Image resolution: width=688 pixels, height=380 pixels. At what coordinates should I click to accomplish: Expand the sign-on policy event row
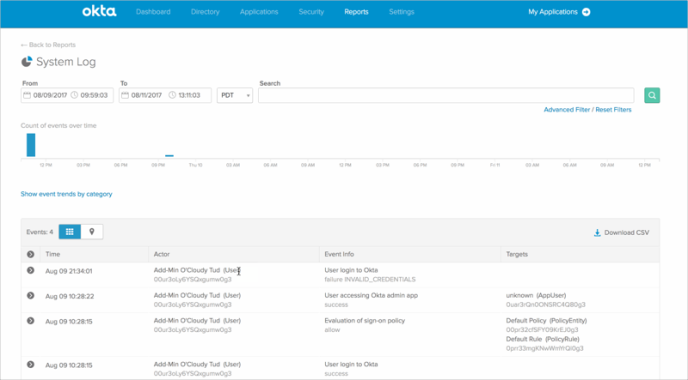coord(30,321)
